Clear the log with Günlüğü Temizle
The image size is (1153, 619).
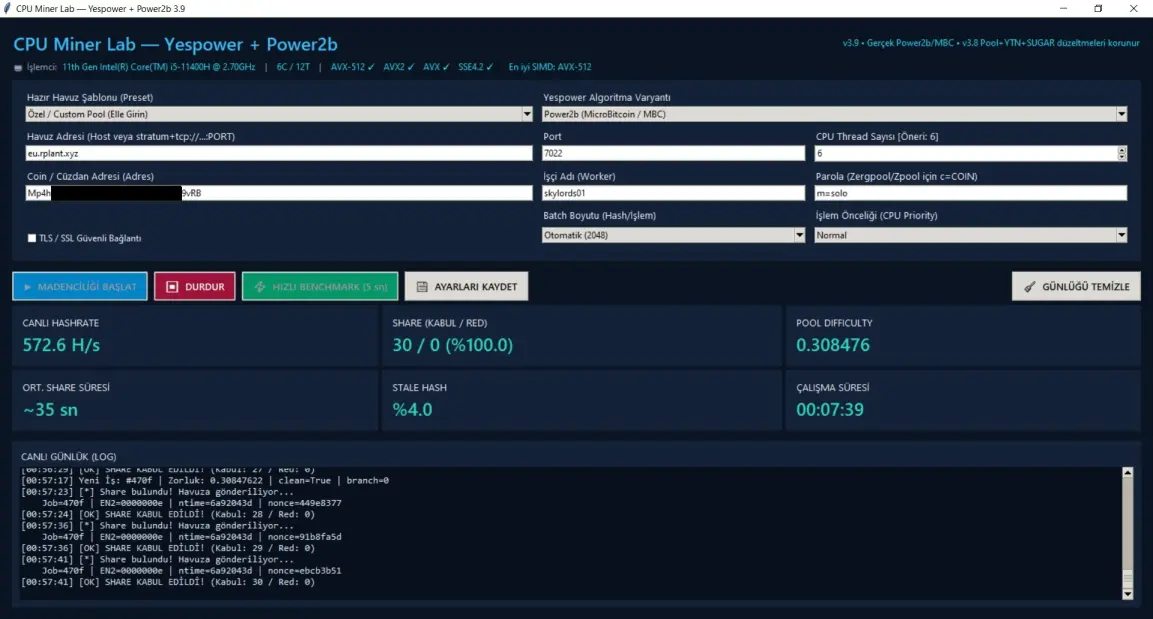pos(1076,287)
